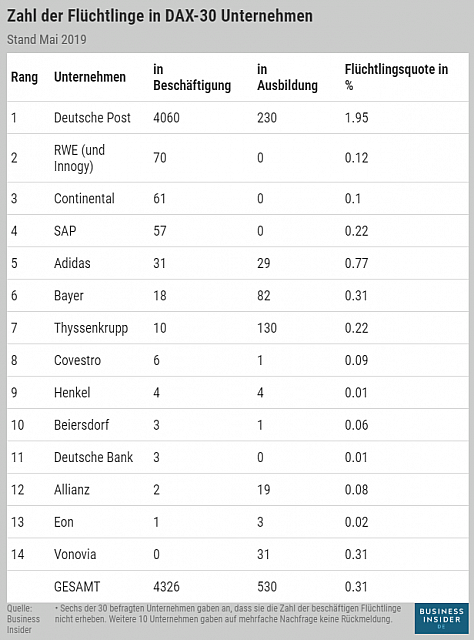Click Deutsche Post's quota value 1.95
Viewport: 474px width, 640px height.
coord(356,118)
